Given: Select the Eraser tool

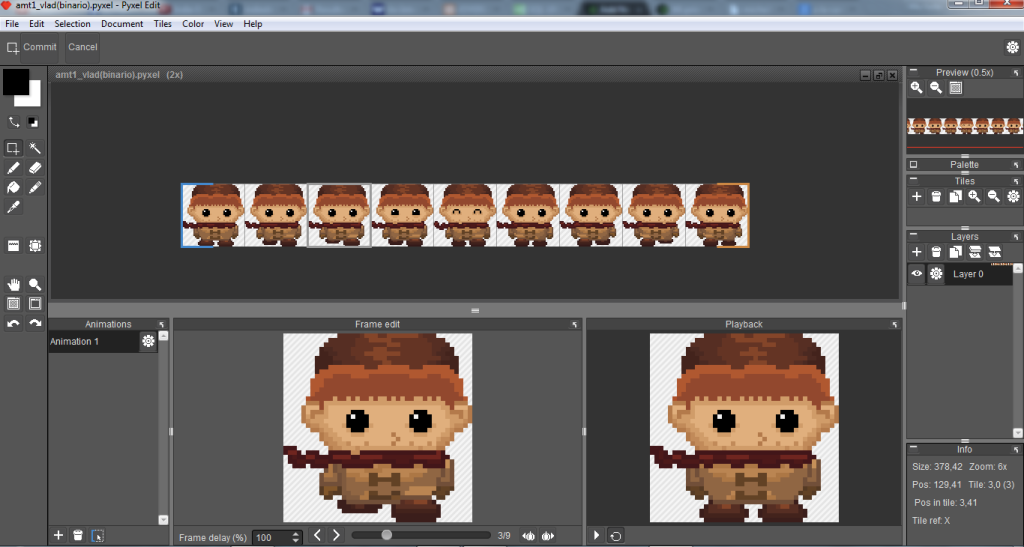Looking at the screenshot, I should click(x=35, y=168).
